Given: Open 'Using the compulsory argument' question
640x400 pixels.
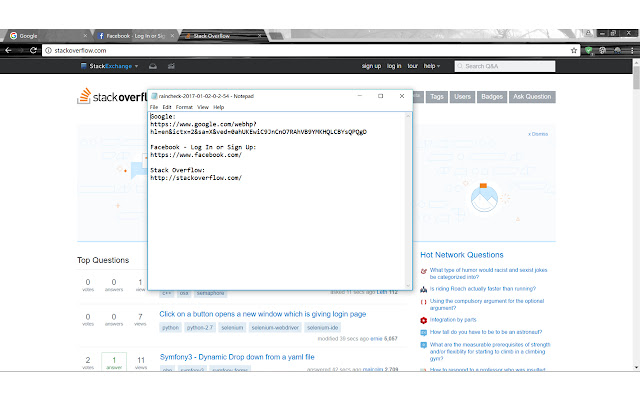Looking at the screenshot, I should (487, 304).
